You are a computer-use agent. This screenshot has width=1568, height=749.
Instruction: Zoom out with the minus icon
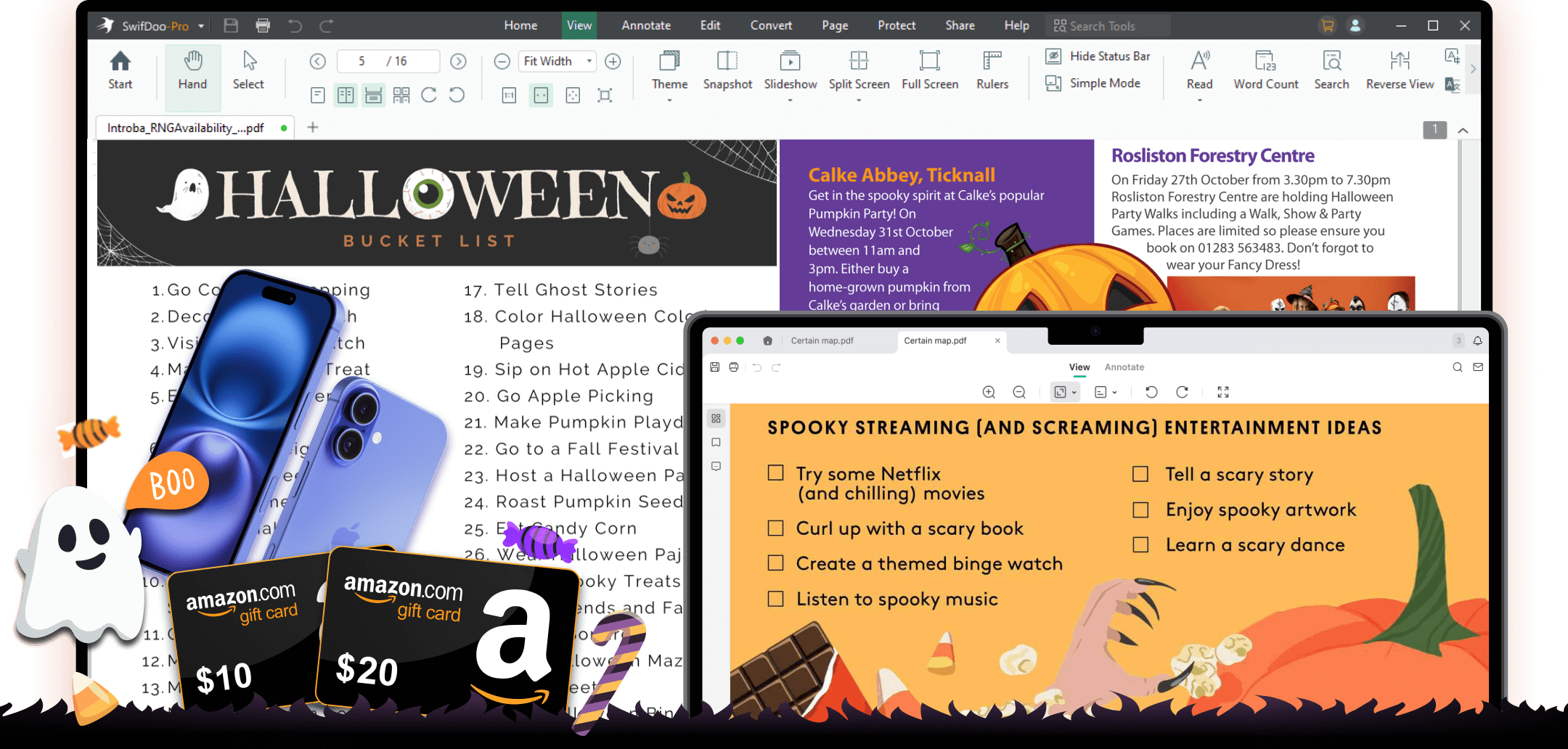tap(502, 61)
